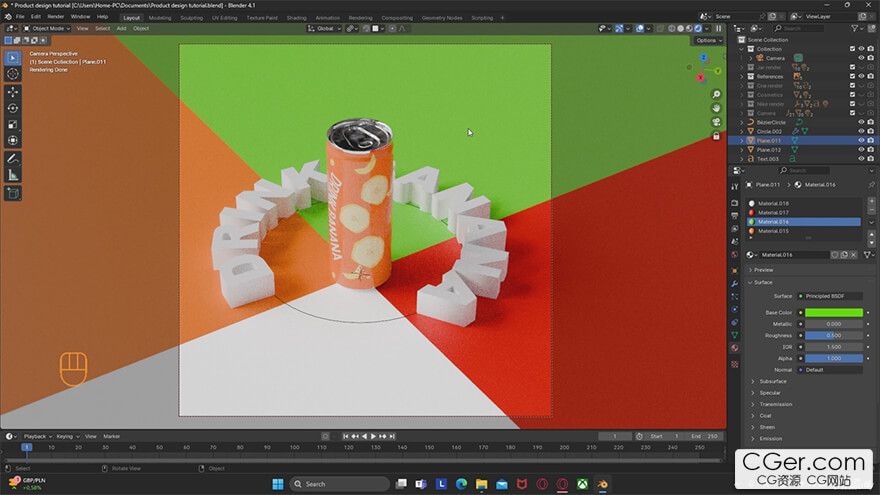
Task: Open the Physics properties tab
Action: 735,309
